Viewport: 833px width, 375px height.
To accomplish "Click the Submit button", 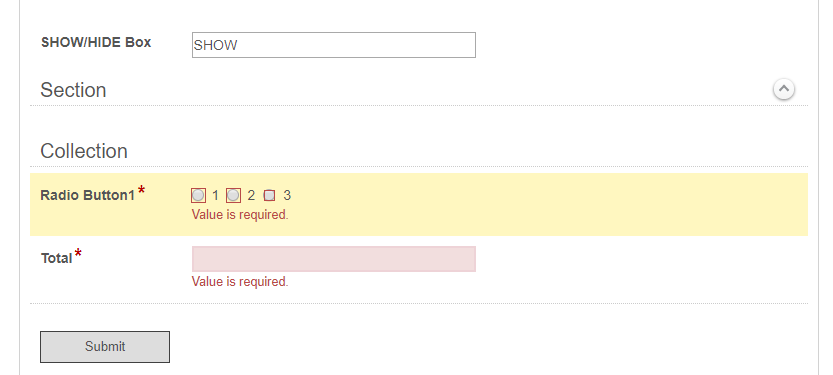I will tap(105, 347).
